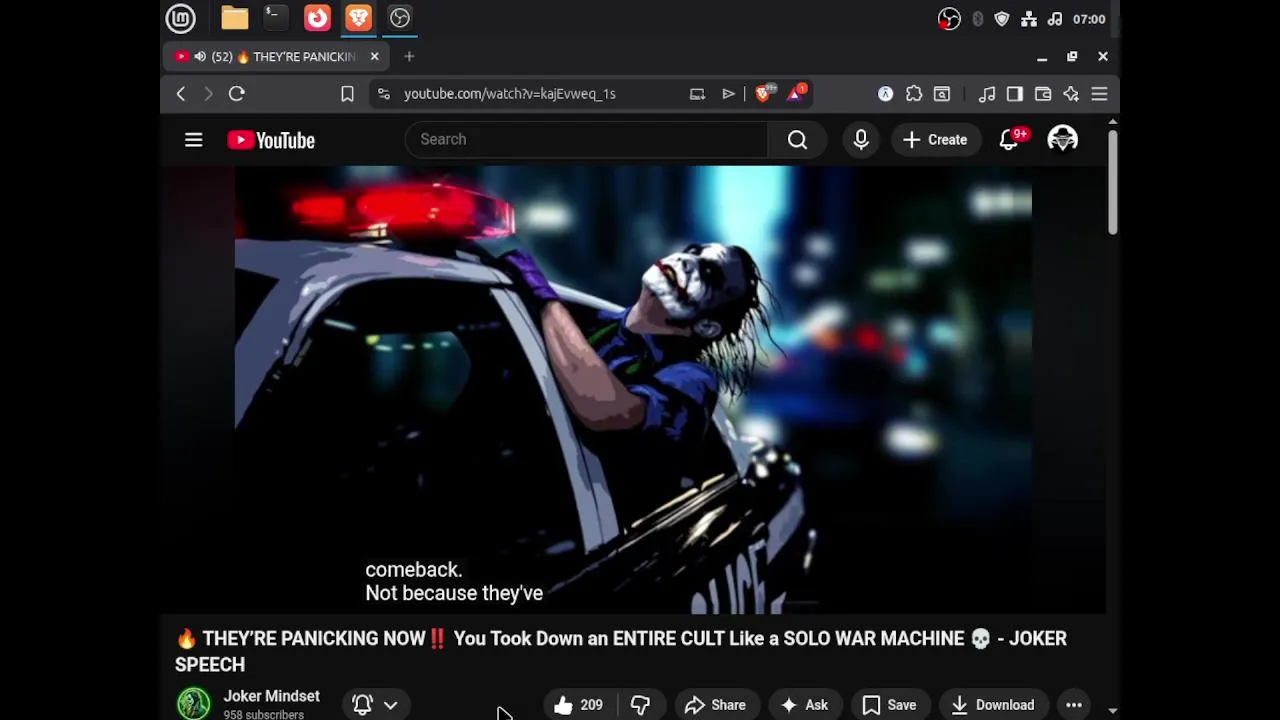Viewport: 1280px width, 720px height.
Task: Open YouTube notifications bell
Action: coord(1010,140)
